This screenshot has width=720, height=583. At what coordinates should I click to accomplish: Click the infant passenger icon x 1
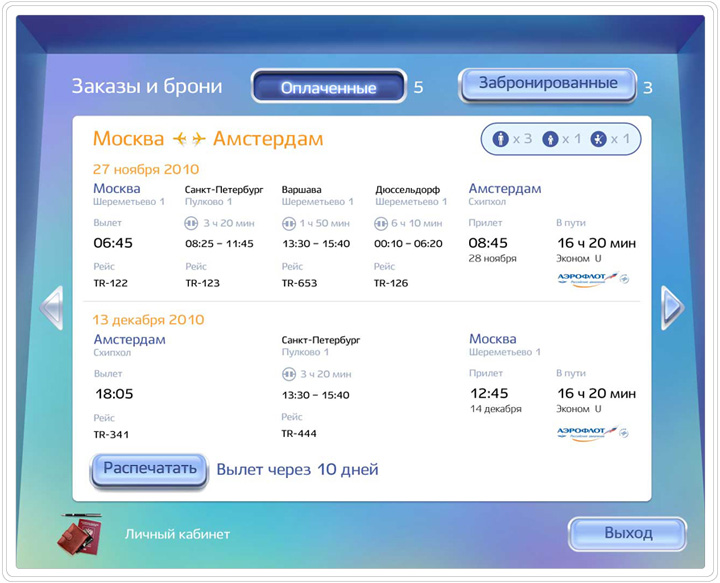(598, 140)
